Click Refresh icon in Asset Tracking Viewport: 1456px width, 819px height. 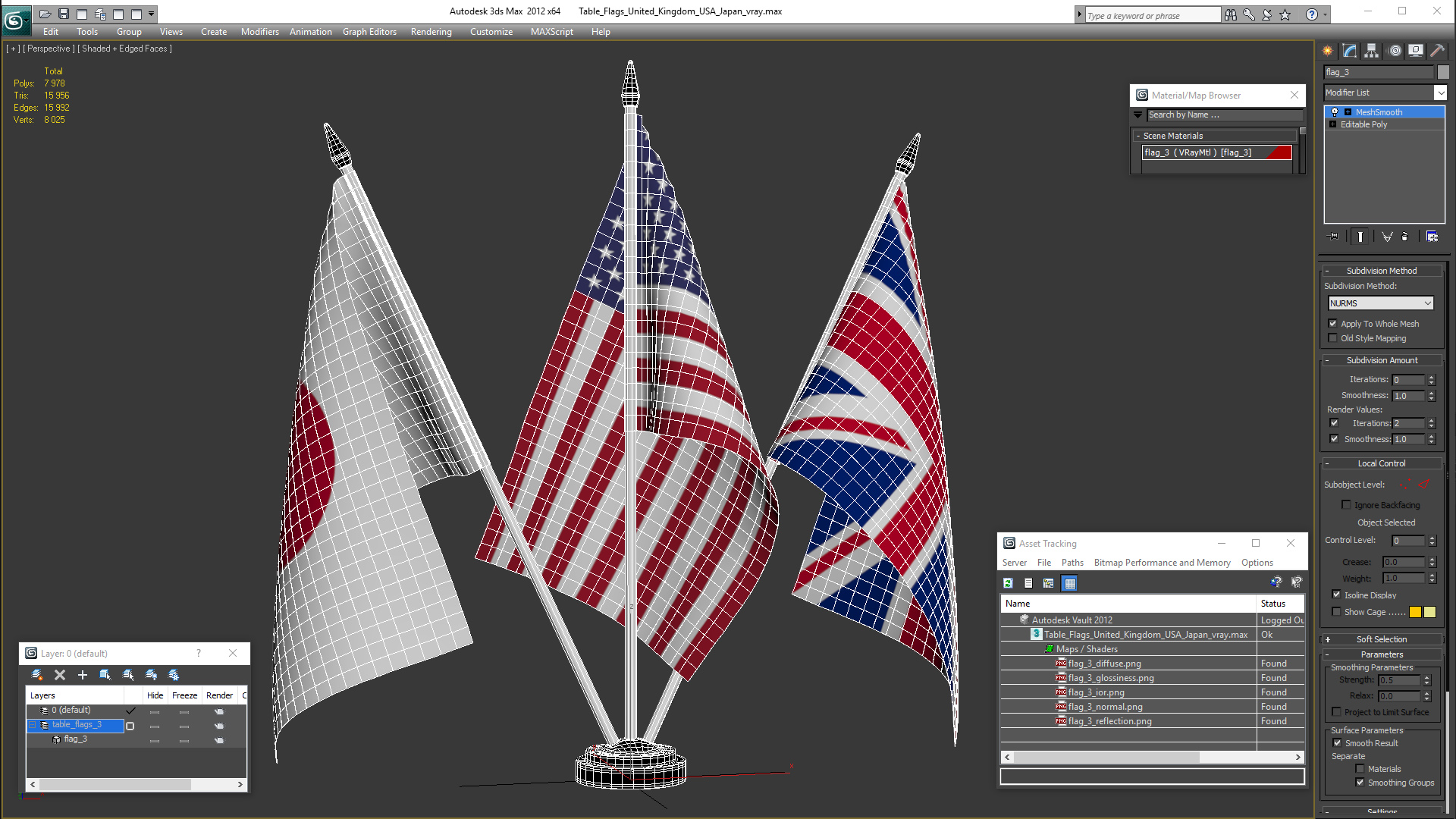pos(1008,583)
